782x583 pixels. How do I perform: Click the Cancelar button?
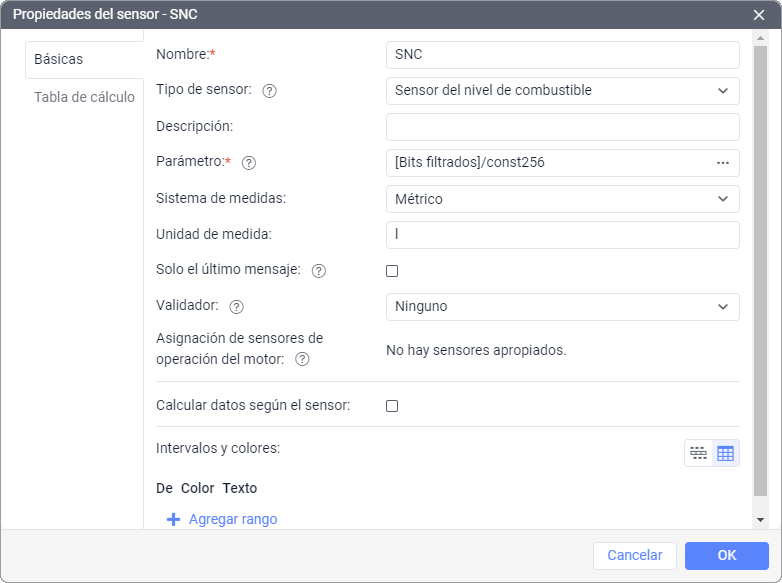(x=635, y=556)
